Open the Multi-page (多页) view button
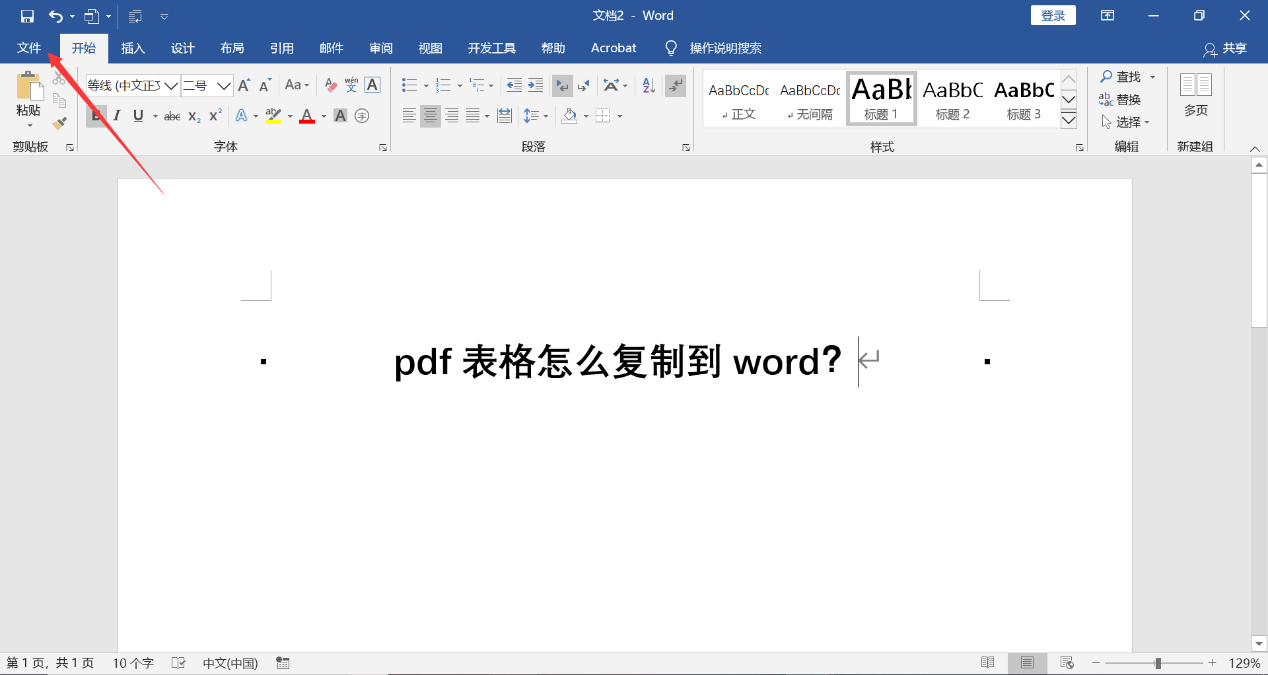 pyautogui.click(x=1196, y=95)
